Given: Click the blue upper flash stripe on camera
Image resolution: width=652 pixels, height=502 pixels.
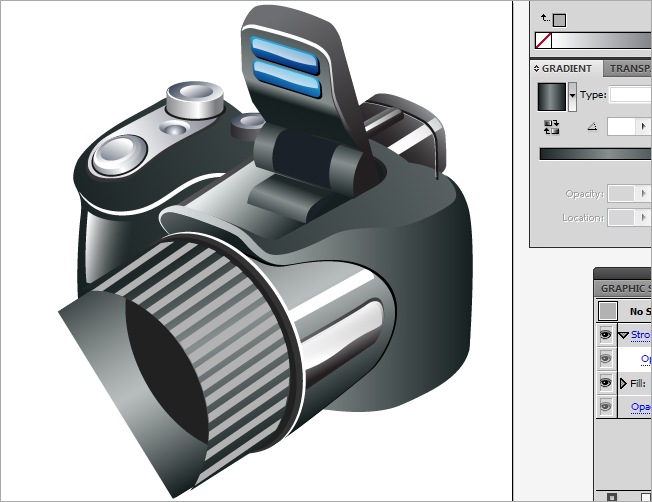Looking at the screenshot, I should pos(284,53).
